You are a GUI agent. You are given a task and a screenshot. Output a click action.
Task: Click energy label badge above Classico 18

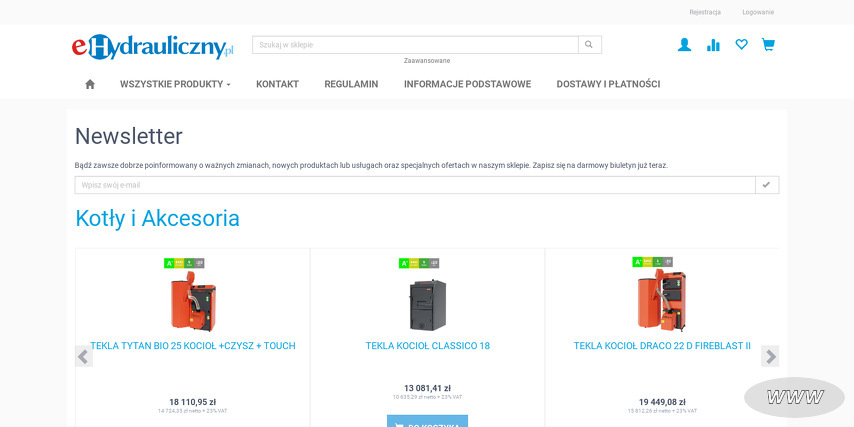[419, 263]
